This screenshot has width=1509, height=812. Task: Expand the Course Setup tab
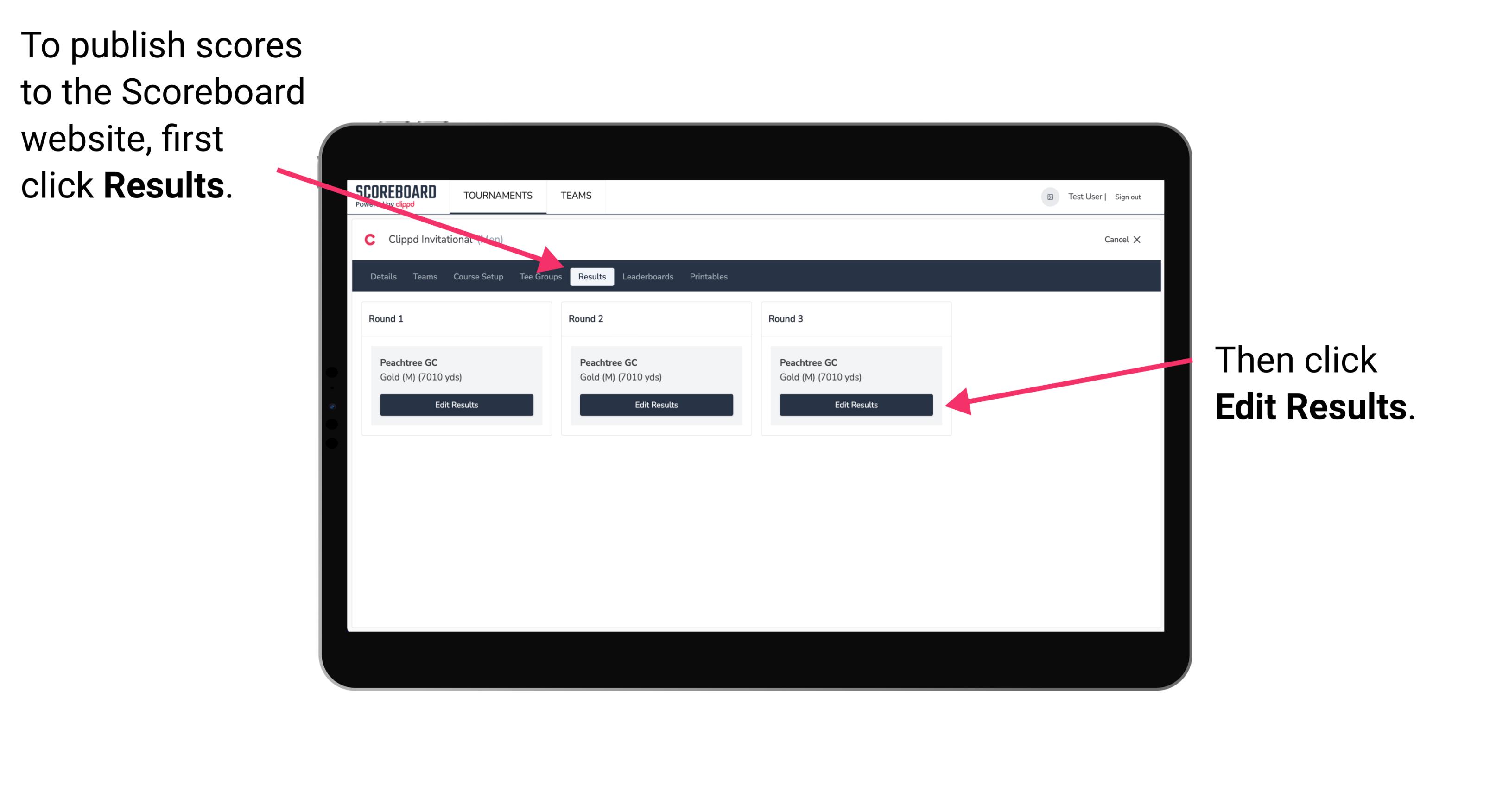pos(478,276)
